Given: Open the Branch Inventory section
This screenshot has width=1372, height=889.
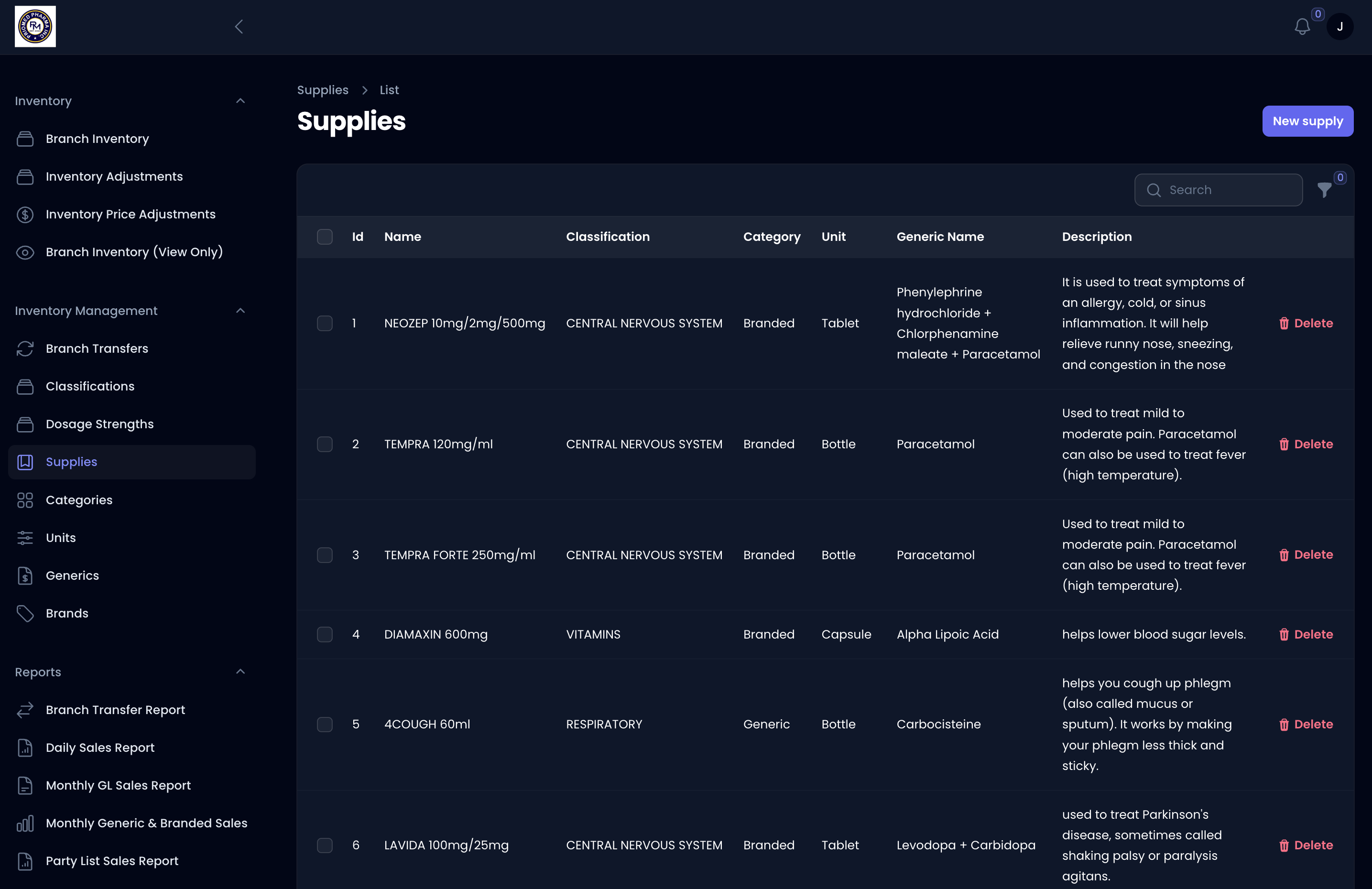Looking at the screenshot, I should [97, 138].
